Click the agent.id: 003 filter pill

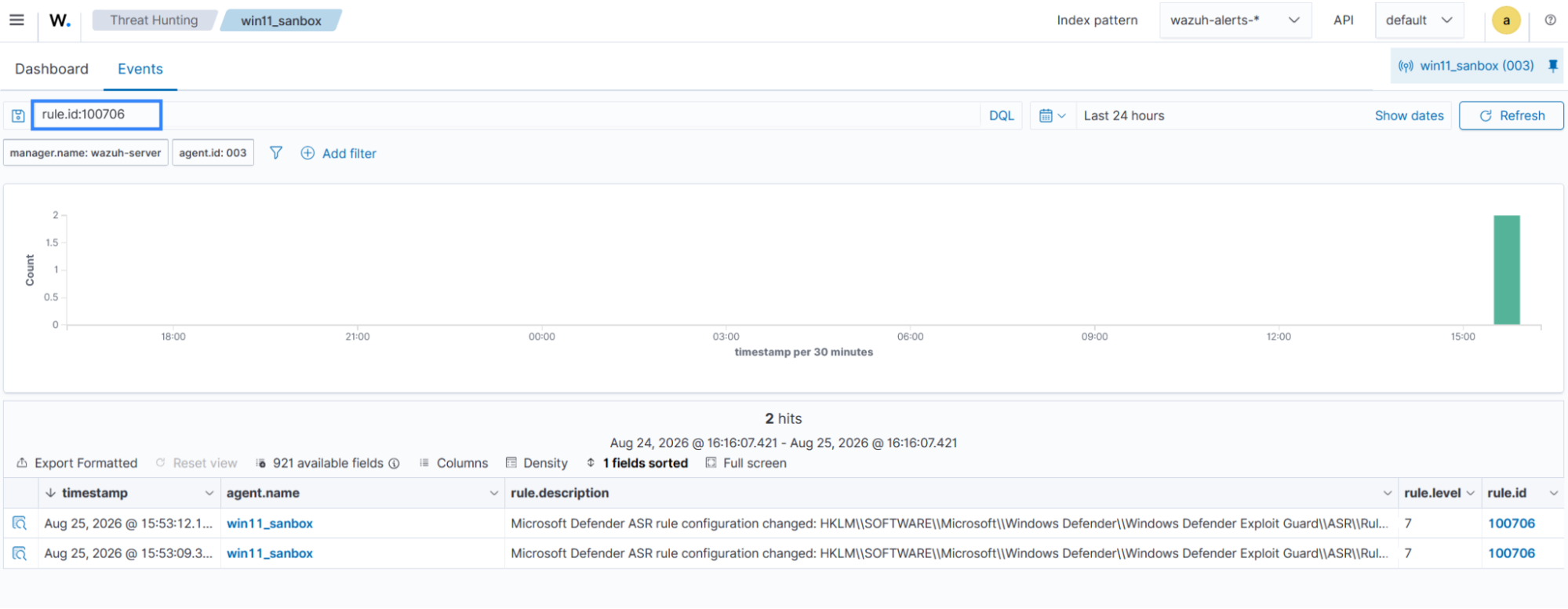pos(213,153)
